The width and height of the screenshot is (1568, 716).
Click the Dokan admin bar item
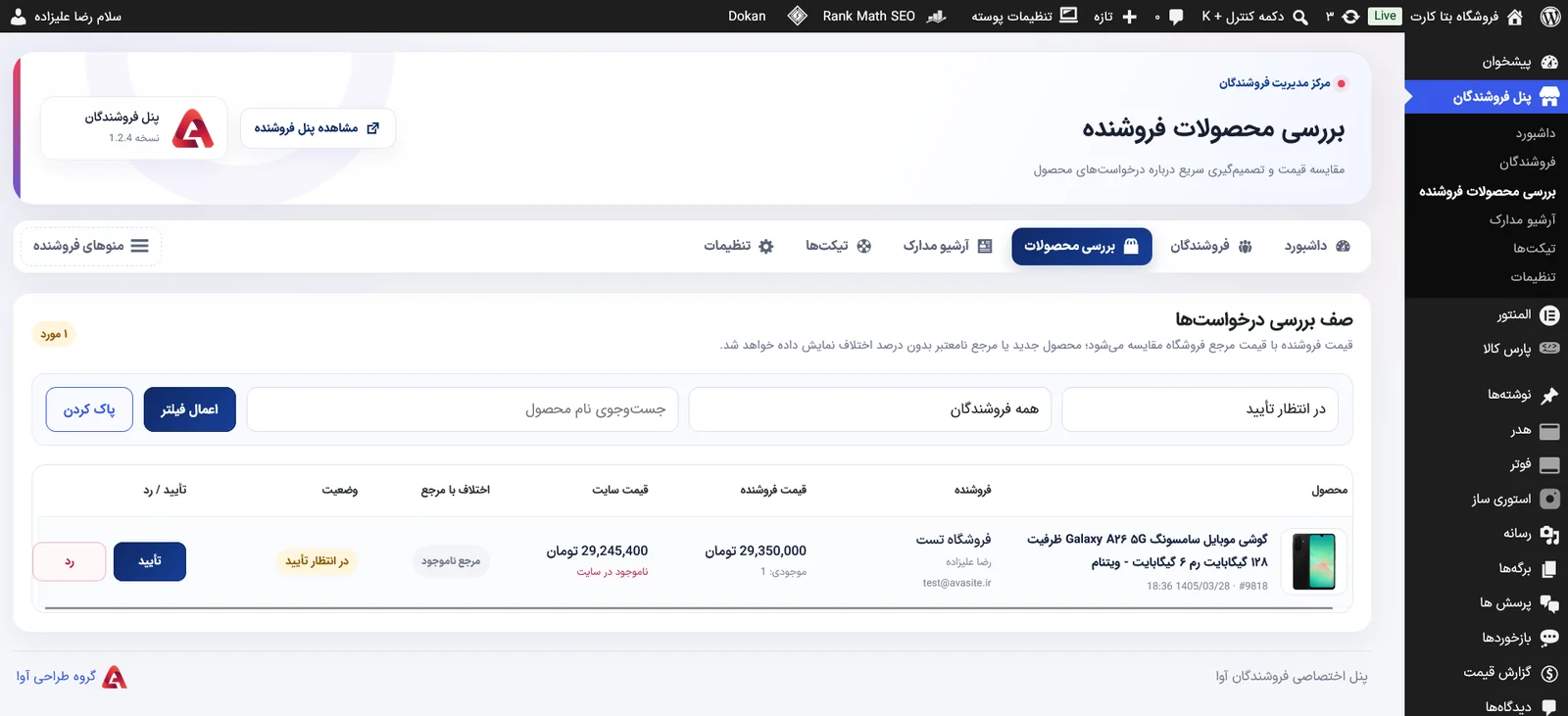(x=747, y=17)
